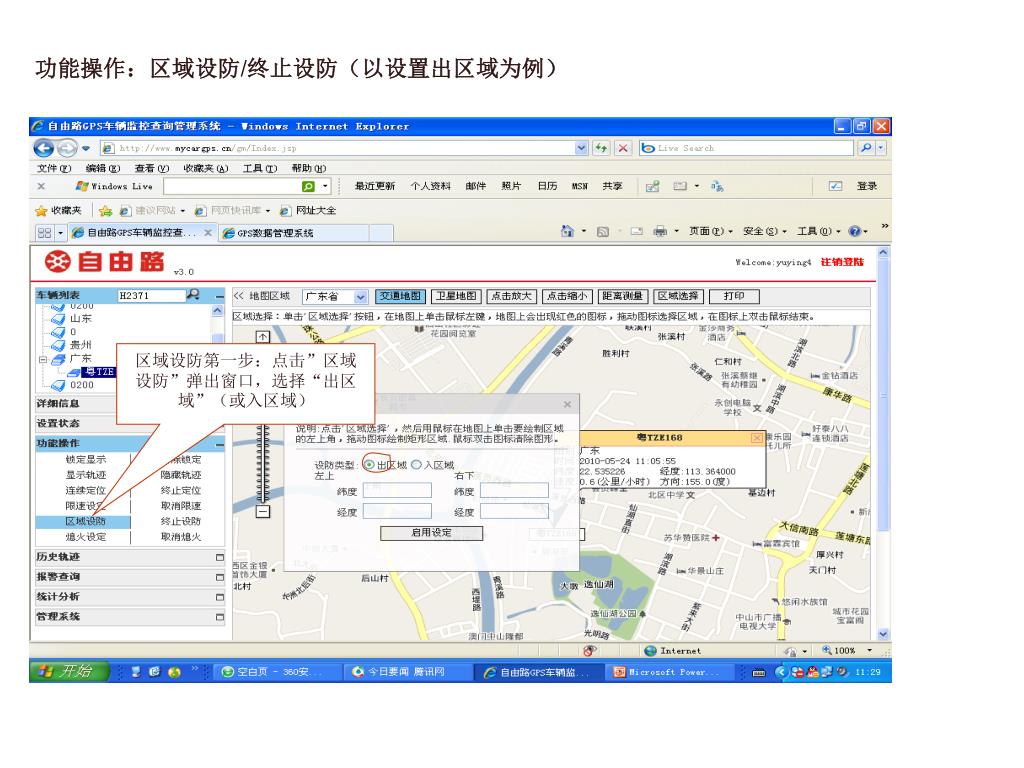Image resolution: width=1024 pixels, height=768 pixels.
Task: Click the red stop loading icon
Action: pyautogui.click(x=623, y=148)
